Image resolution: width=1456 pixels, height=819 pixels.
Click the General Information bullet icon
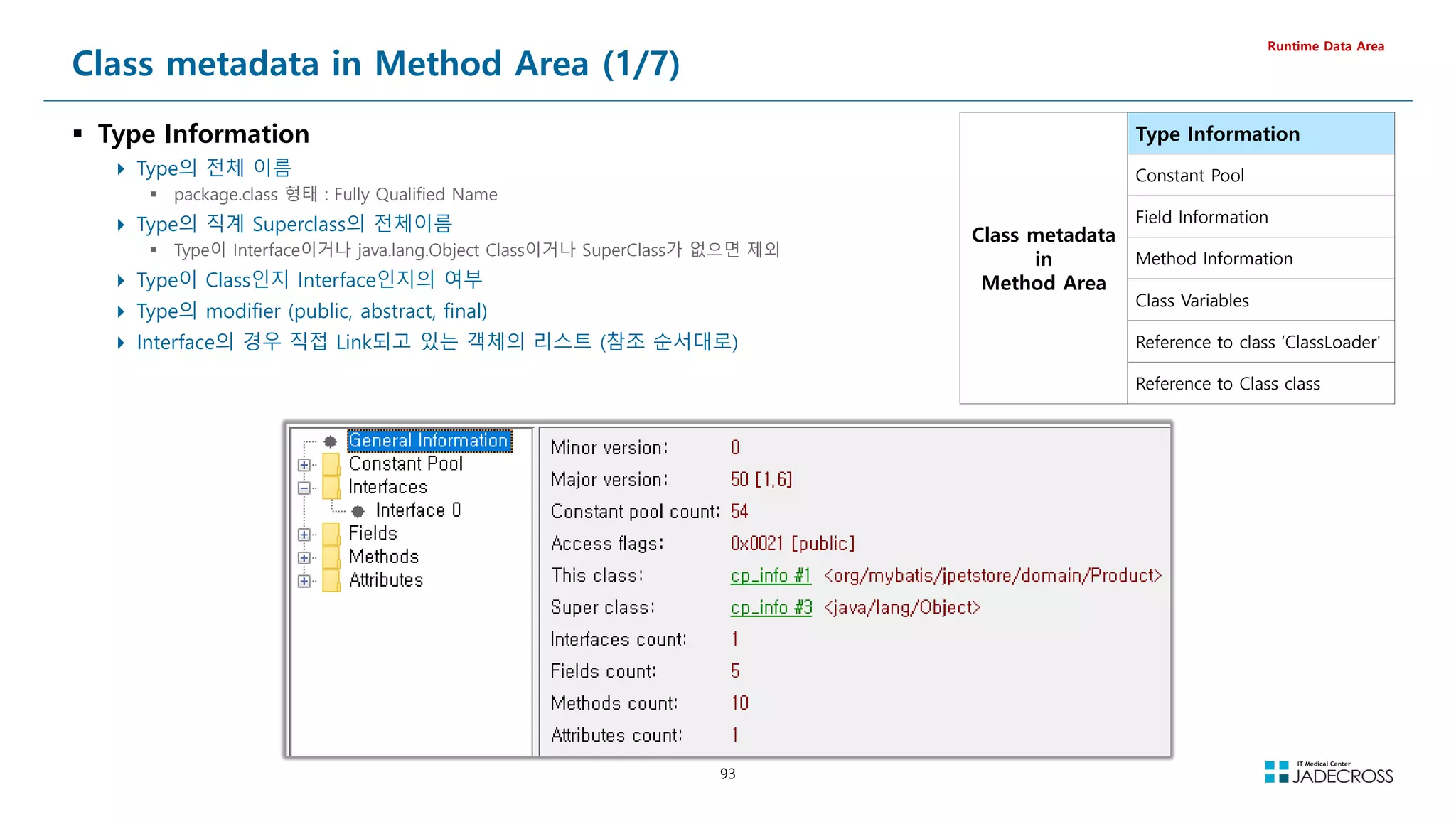pos(331,441)
